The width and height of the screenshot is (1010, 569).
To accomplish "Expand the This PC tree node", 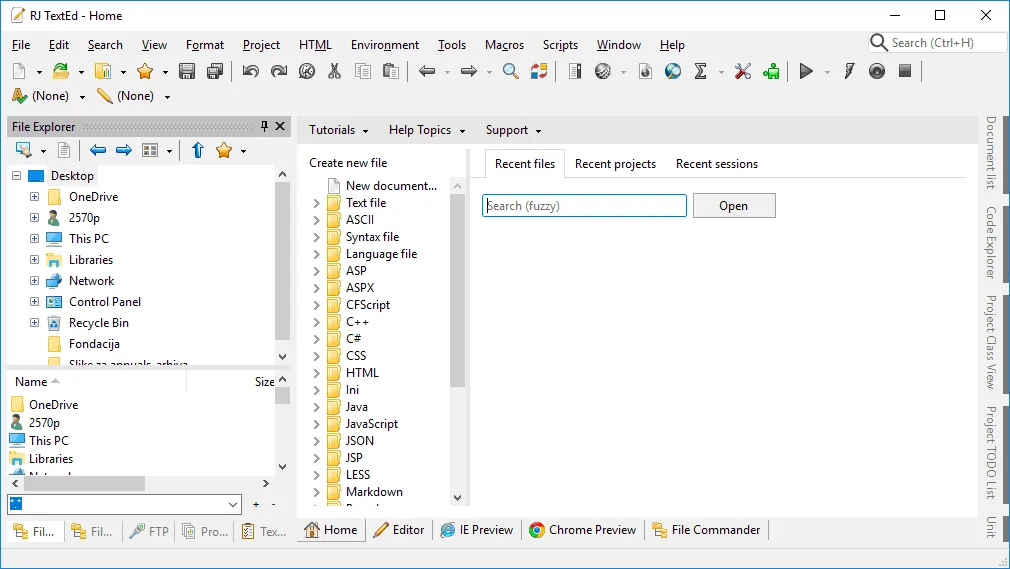I will [35, 238].
